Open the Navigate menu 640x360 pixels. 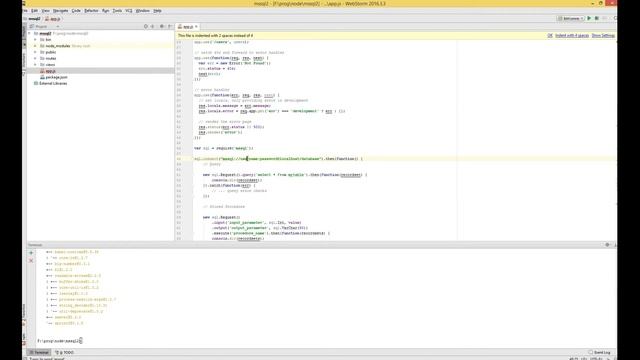[x=60, y=11]
